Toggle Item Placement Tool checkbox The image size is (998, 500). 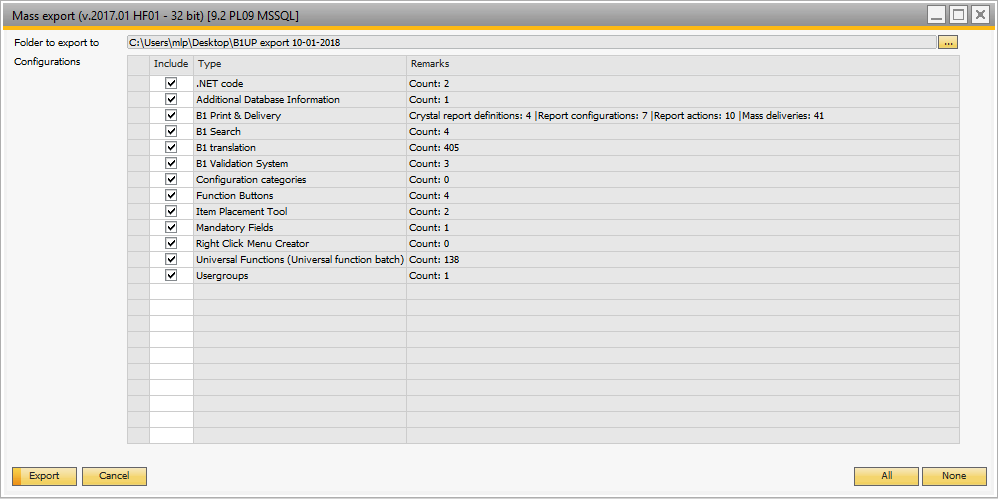tap(171, 211)
